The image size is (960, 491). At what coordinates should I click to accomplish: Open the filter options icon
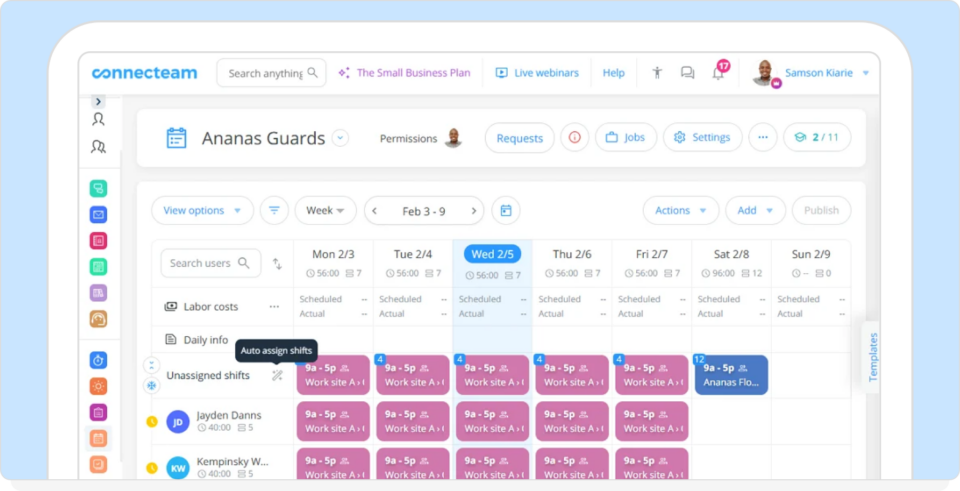point(274,211)
